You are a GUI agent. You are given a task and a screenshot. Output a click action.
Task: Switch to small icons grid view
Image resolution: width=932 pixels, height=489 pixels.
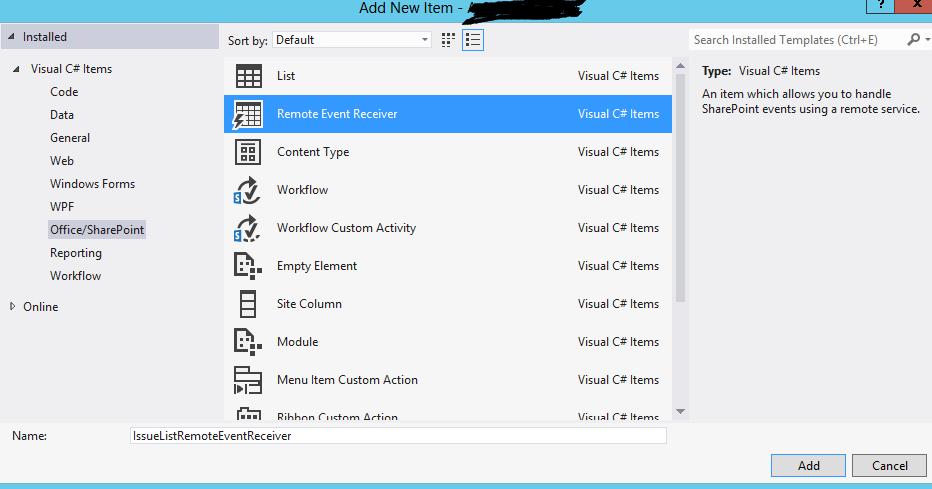tap(448, 40)
